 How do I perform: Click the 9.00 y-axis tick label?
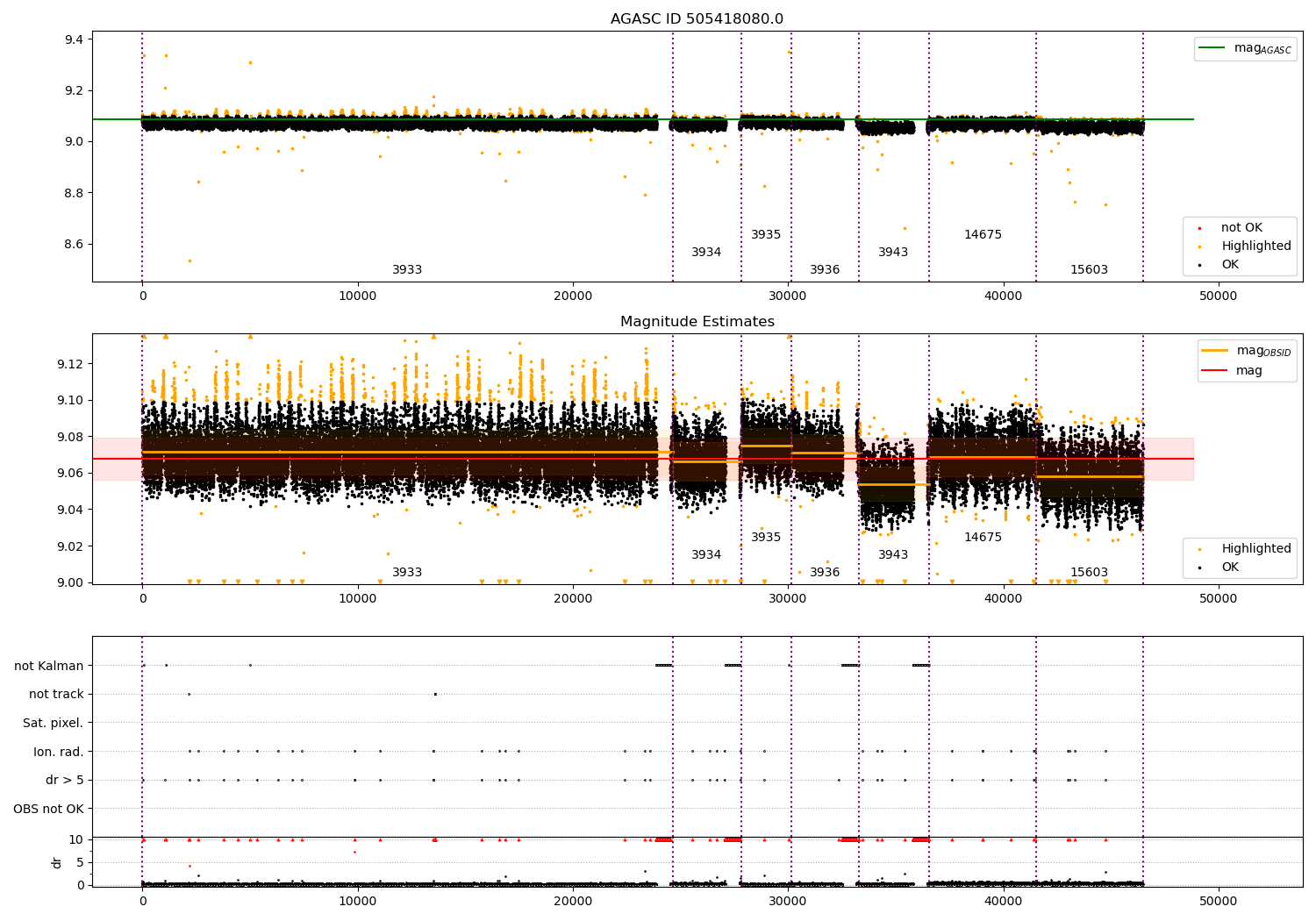coord(70,582)
